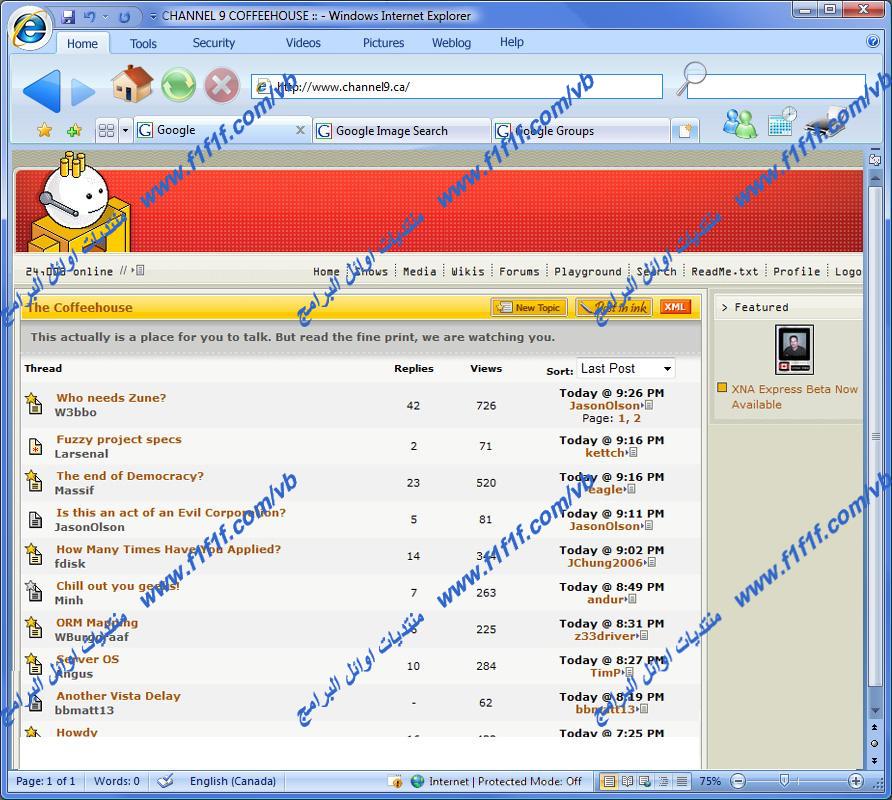Click the New Topic button
The width and height of the screenshot is (892, 800).
(529, 307)
